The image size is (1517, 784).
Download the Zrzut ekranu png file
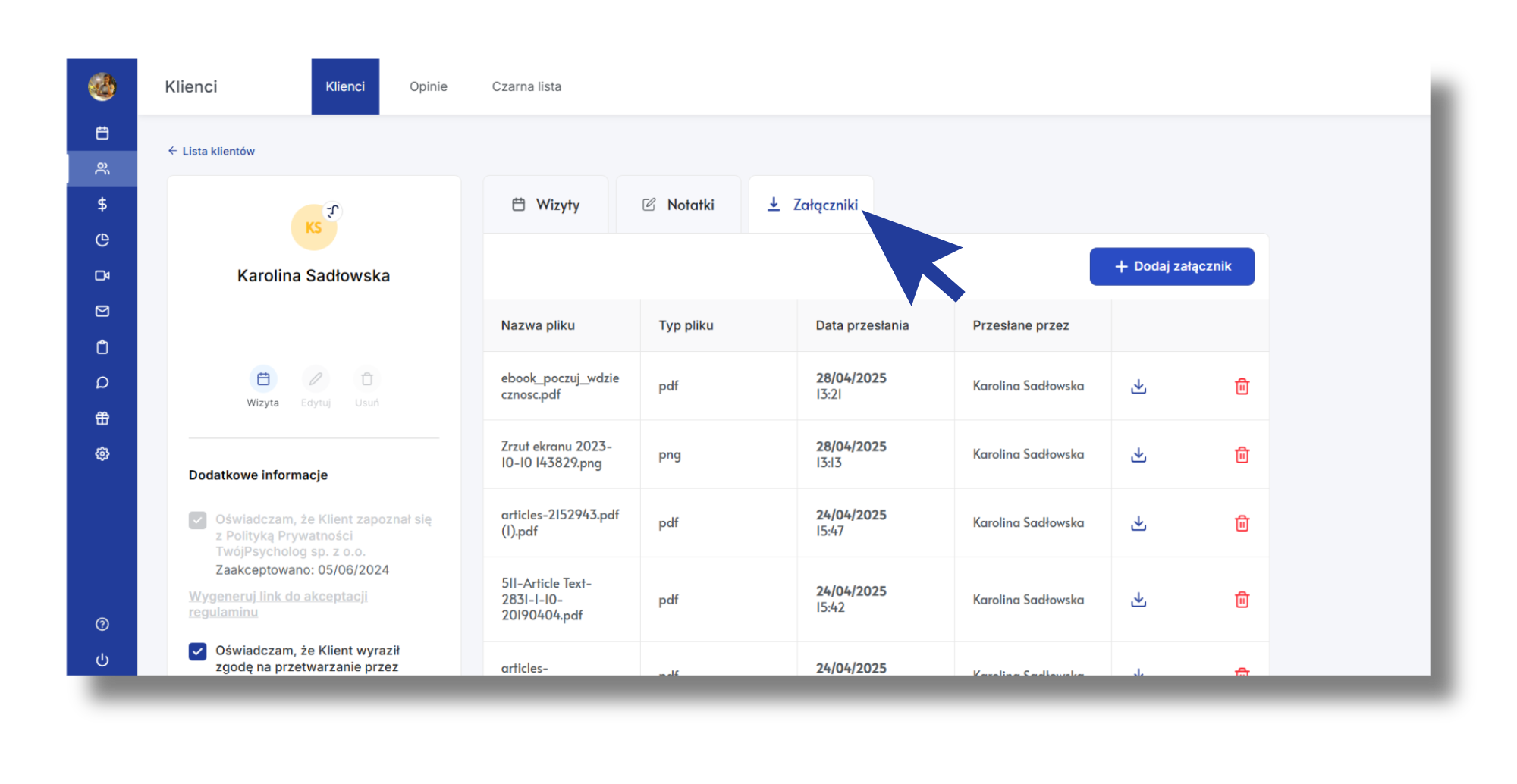click(x=1139, y=455)
